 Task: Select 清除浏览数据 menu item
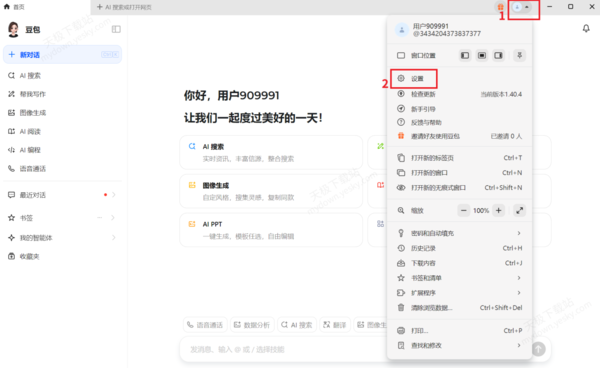[459, 308]
